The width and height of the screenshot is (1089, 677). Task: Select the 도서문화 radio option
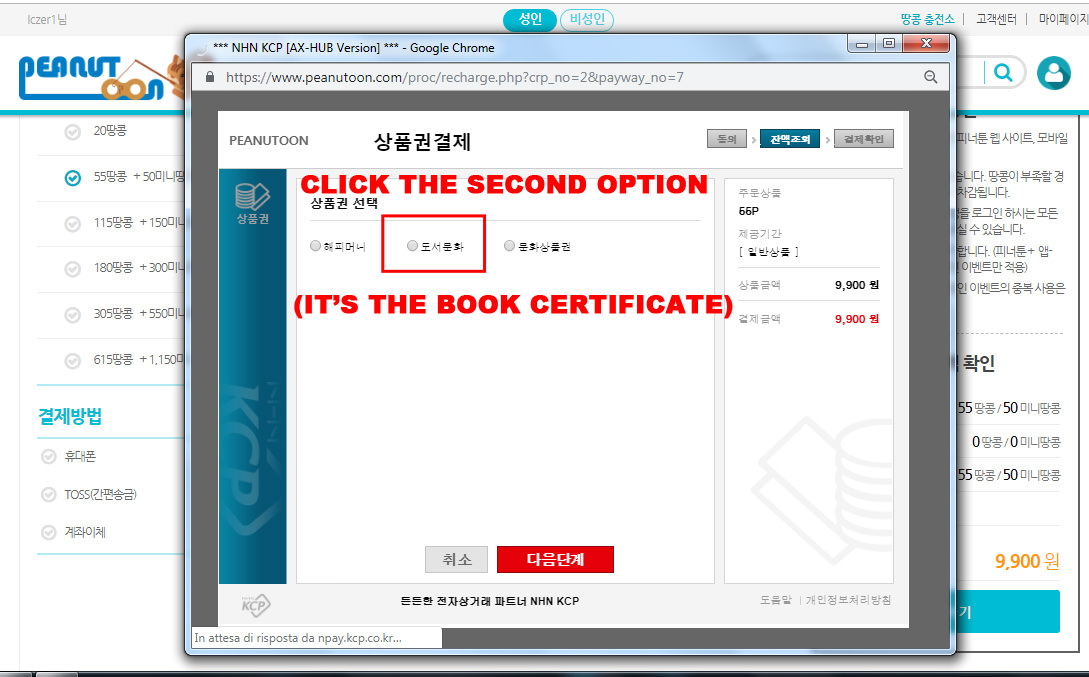[413, 246]
